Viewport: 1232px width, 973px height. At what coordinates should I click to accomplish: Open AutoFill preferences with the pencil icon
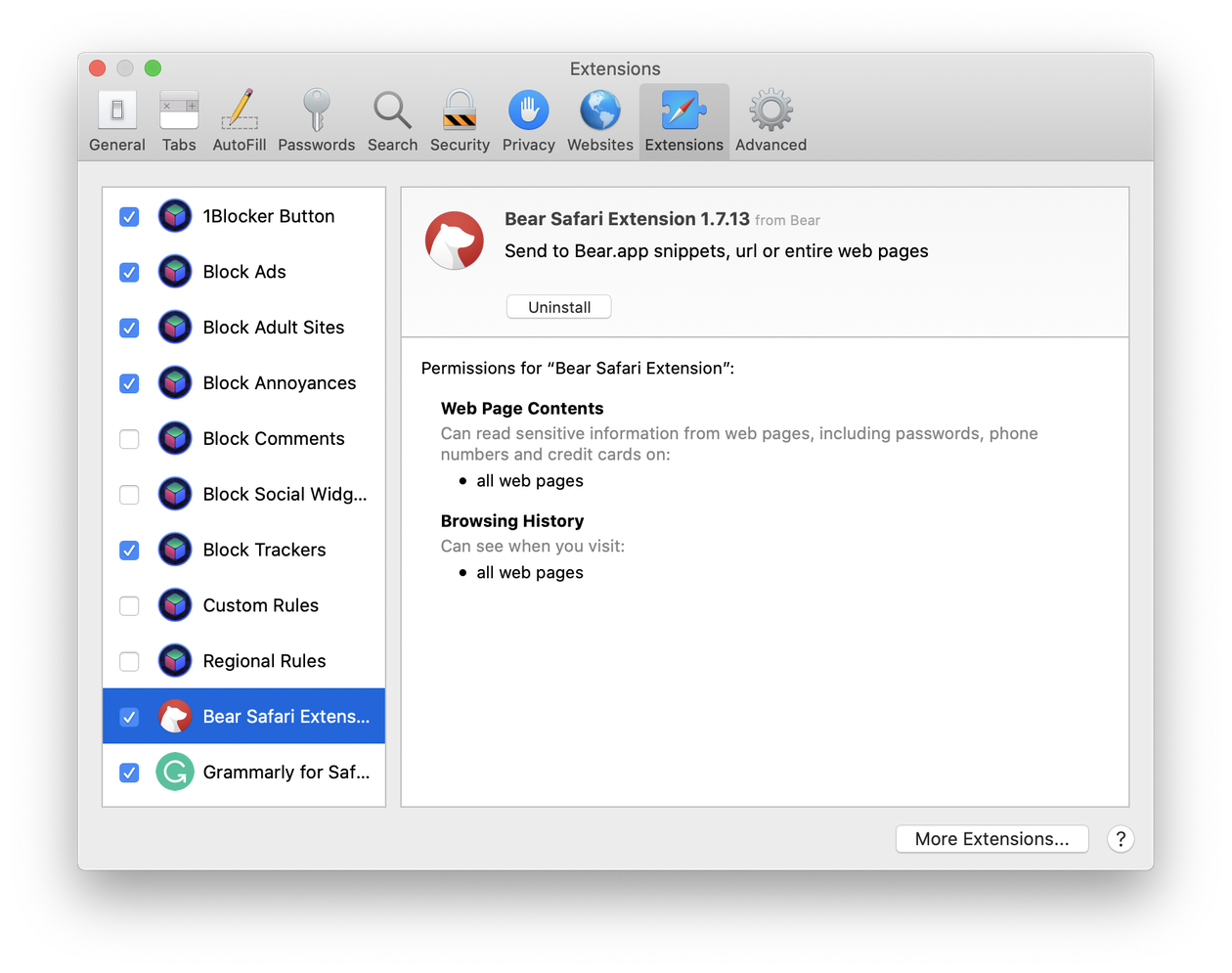tap(240, 121)
